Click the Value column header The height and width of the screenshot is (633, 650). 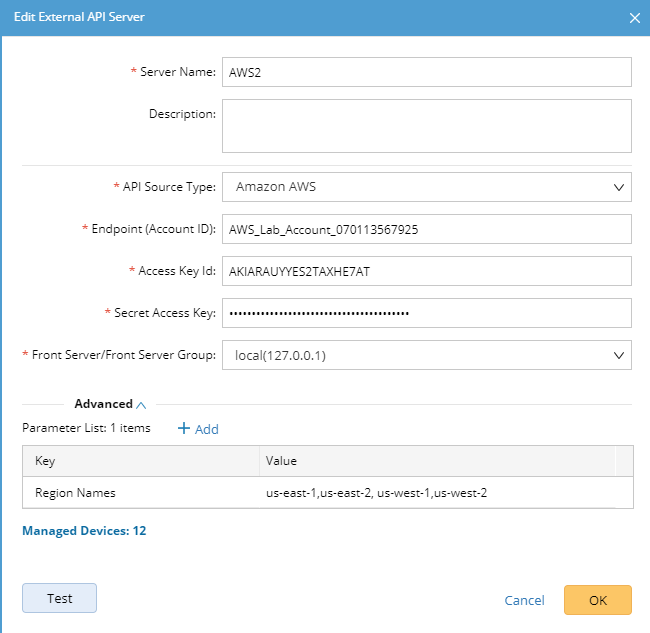[x=437, y=461]
